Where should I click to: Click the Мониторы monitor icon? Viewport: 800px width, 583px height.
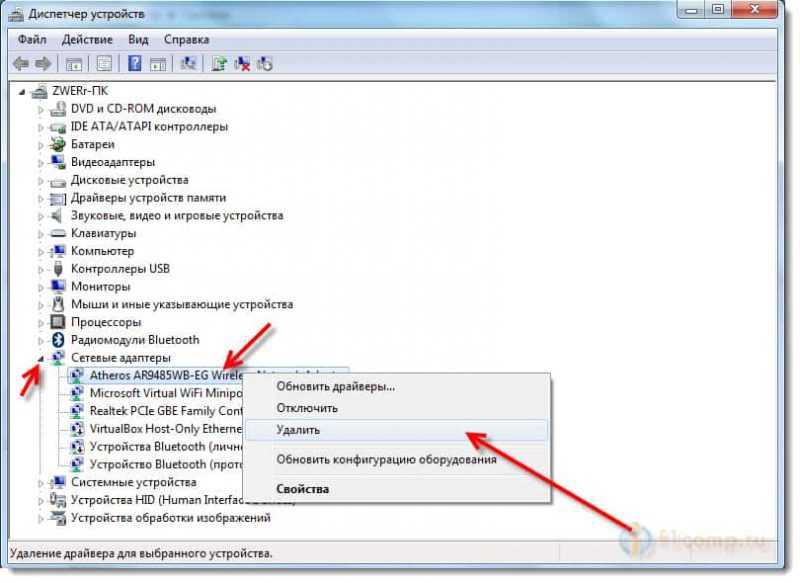click(58, 286)
